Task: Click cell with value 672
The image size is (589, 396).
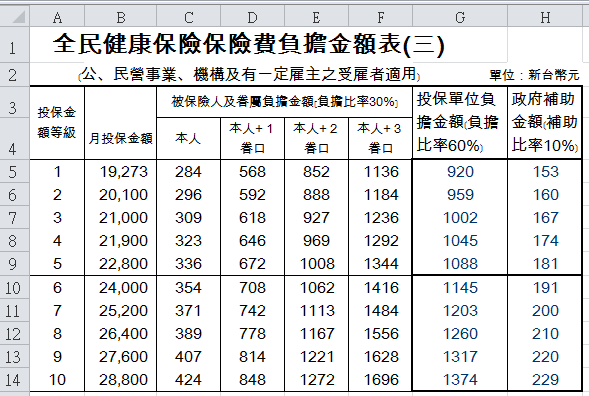Action: pyautogui.click(x=252, y=263)
